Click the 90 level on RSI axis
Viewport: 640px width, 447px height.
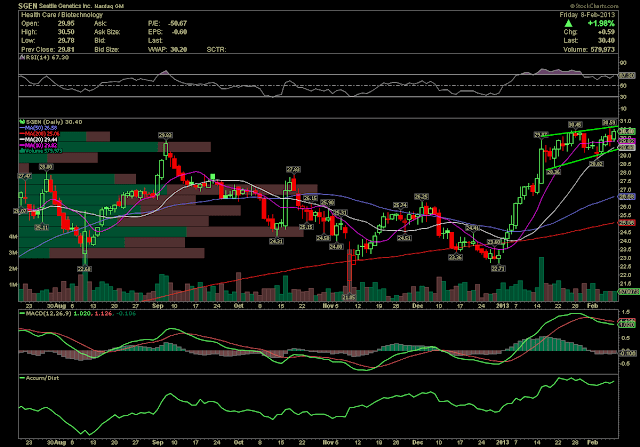click(623, 62)
